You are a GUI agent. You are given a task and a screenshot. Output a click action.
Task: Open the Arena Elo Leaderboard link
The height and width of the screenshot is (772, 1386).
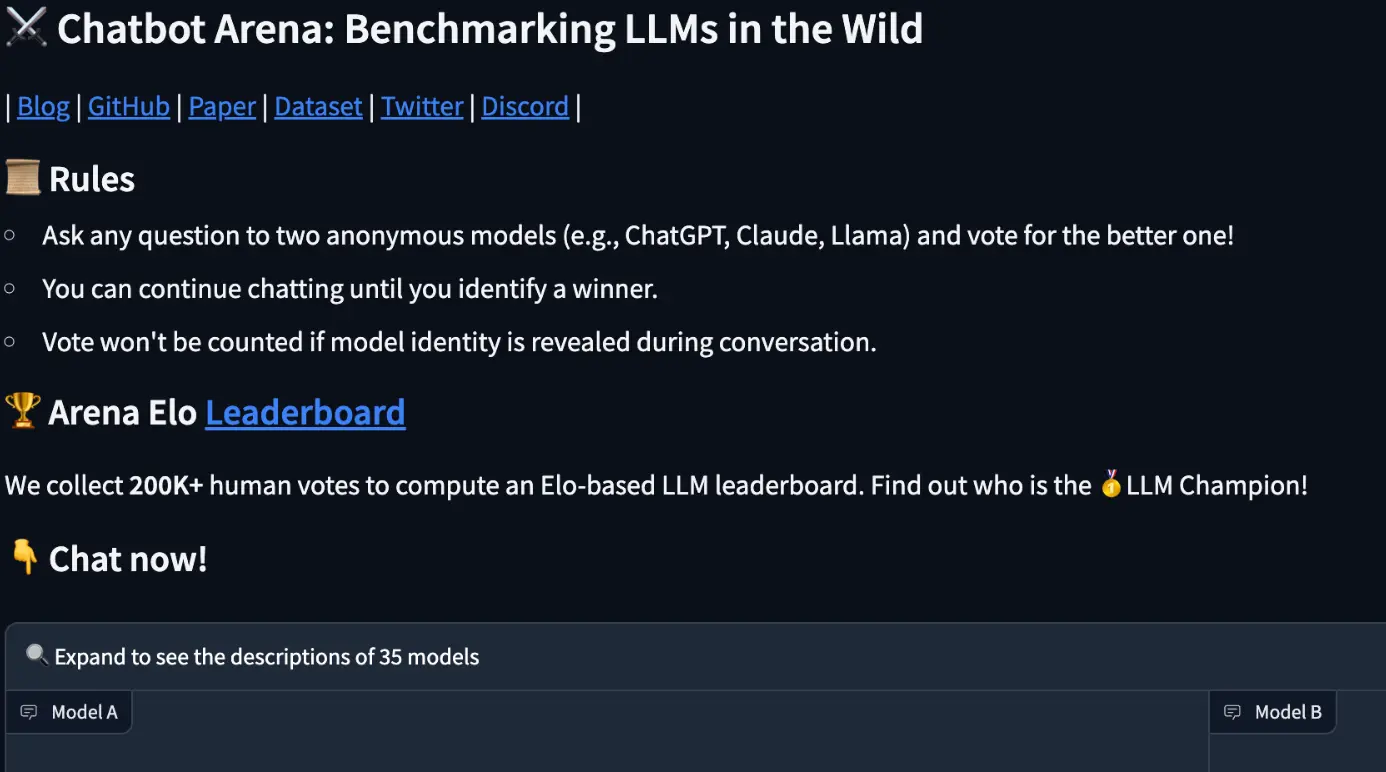pos(305,412)
